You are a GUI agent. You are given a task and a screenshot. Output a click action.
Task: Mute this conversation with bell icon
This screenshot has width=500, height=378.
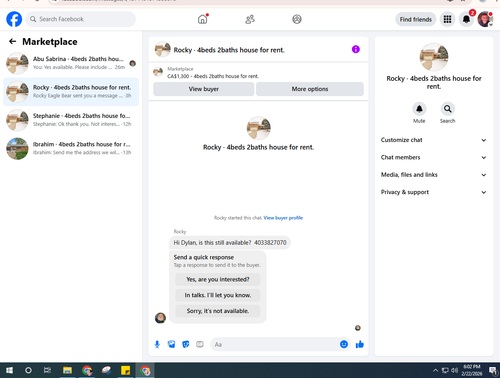(x=419, y=109)
